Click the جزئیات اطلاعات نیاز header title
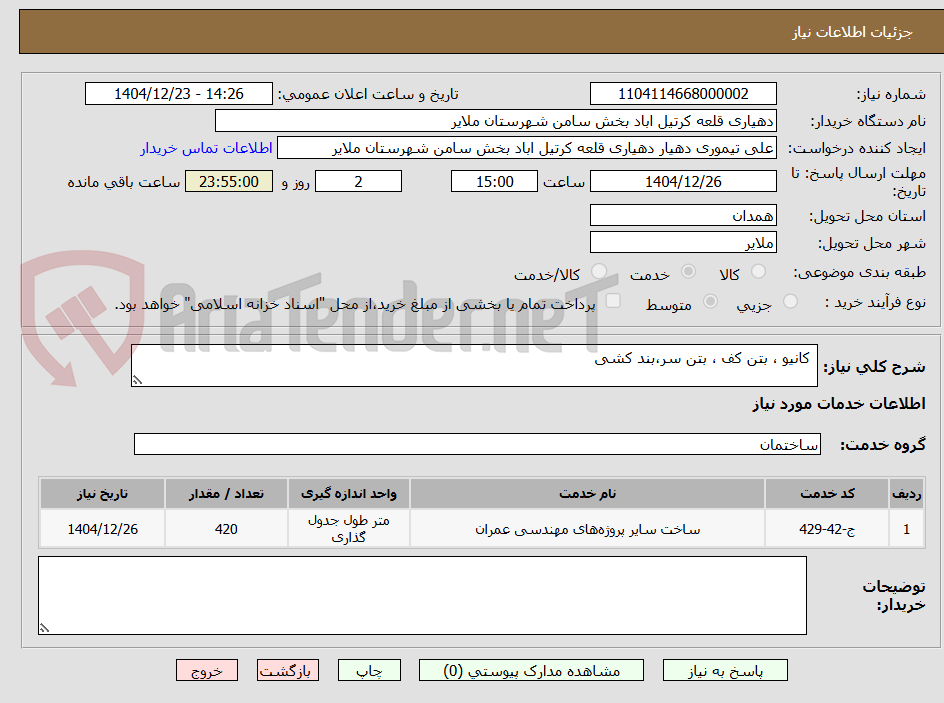This screenshot has height=703, width=944. 852,32
